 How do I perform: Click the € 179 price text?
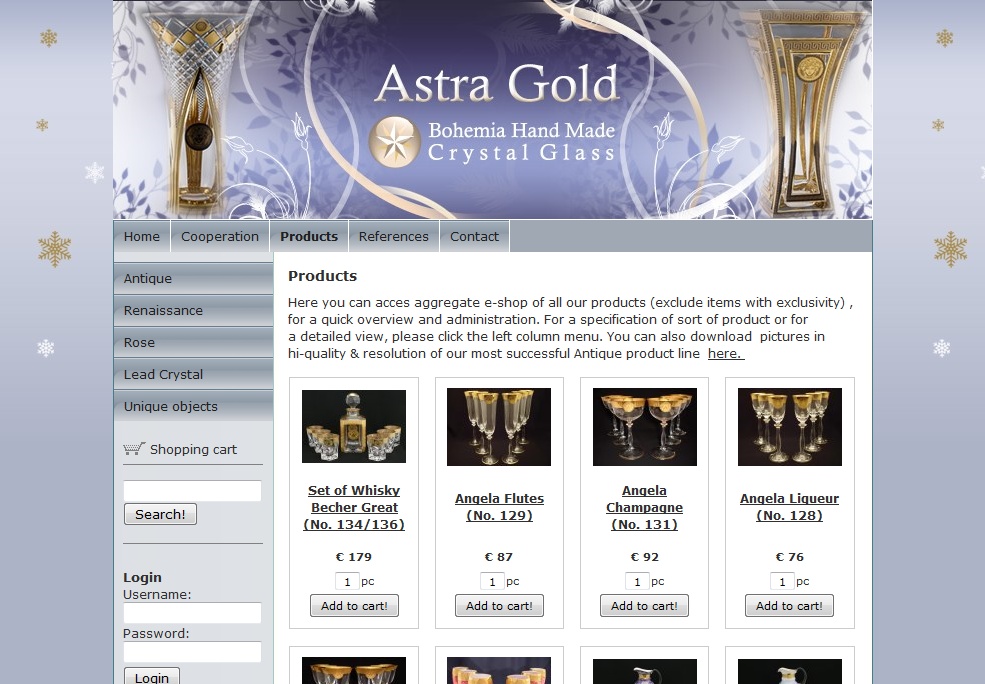(x=354, y=556)
